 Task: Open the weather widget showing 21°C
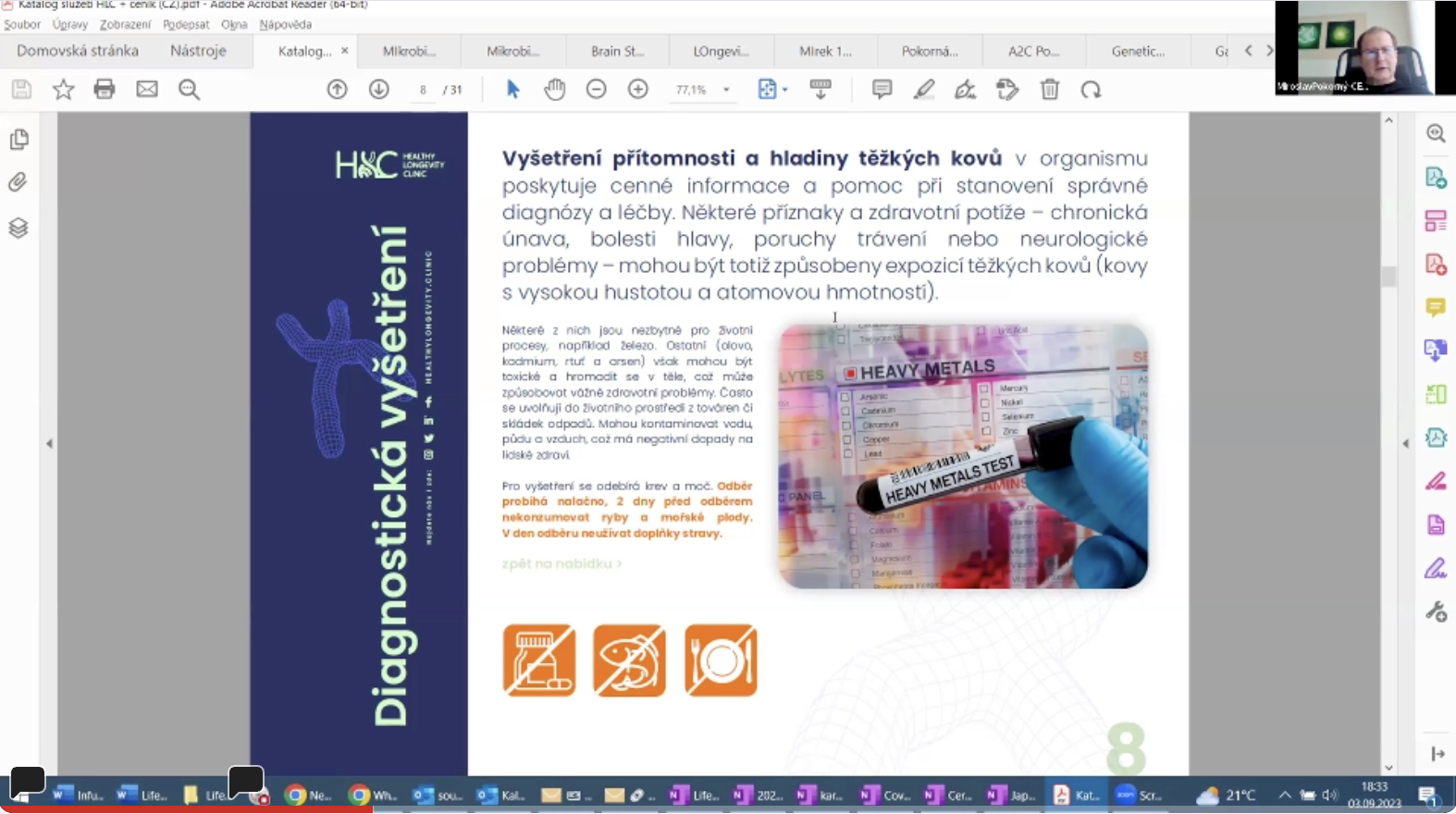pos(1228,795)
